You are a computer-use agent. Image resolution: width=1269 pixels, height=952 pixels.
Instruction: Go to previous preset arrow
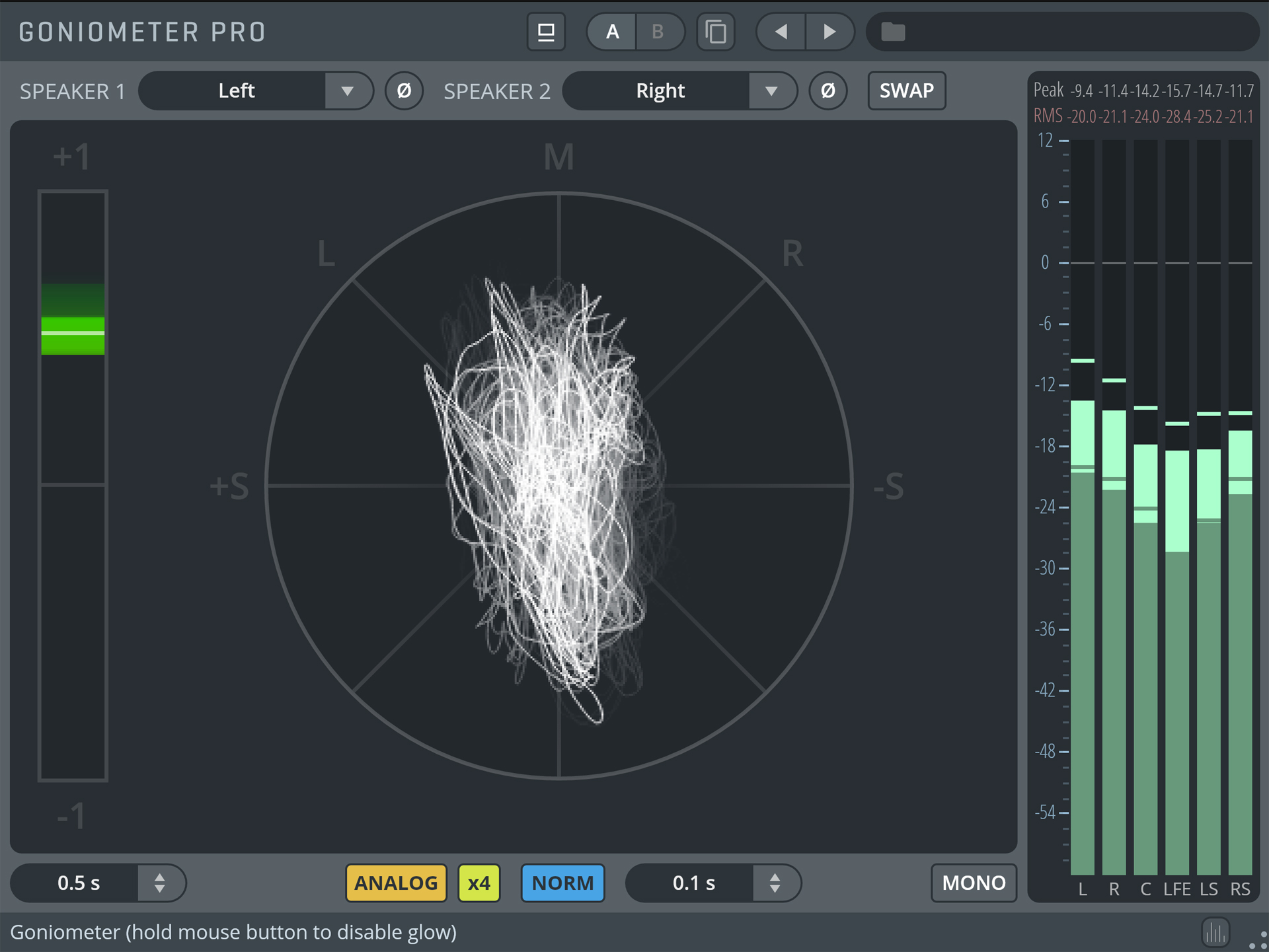(x=781, y=32)
